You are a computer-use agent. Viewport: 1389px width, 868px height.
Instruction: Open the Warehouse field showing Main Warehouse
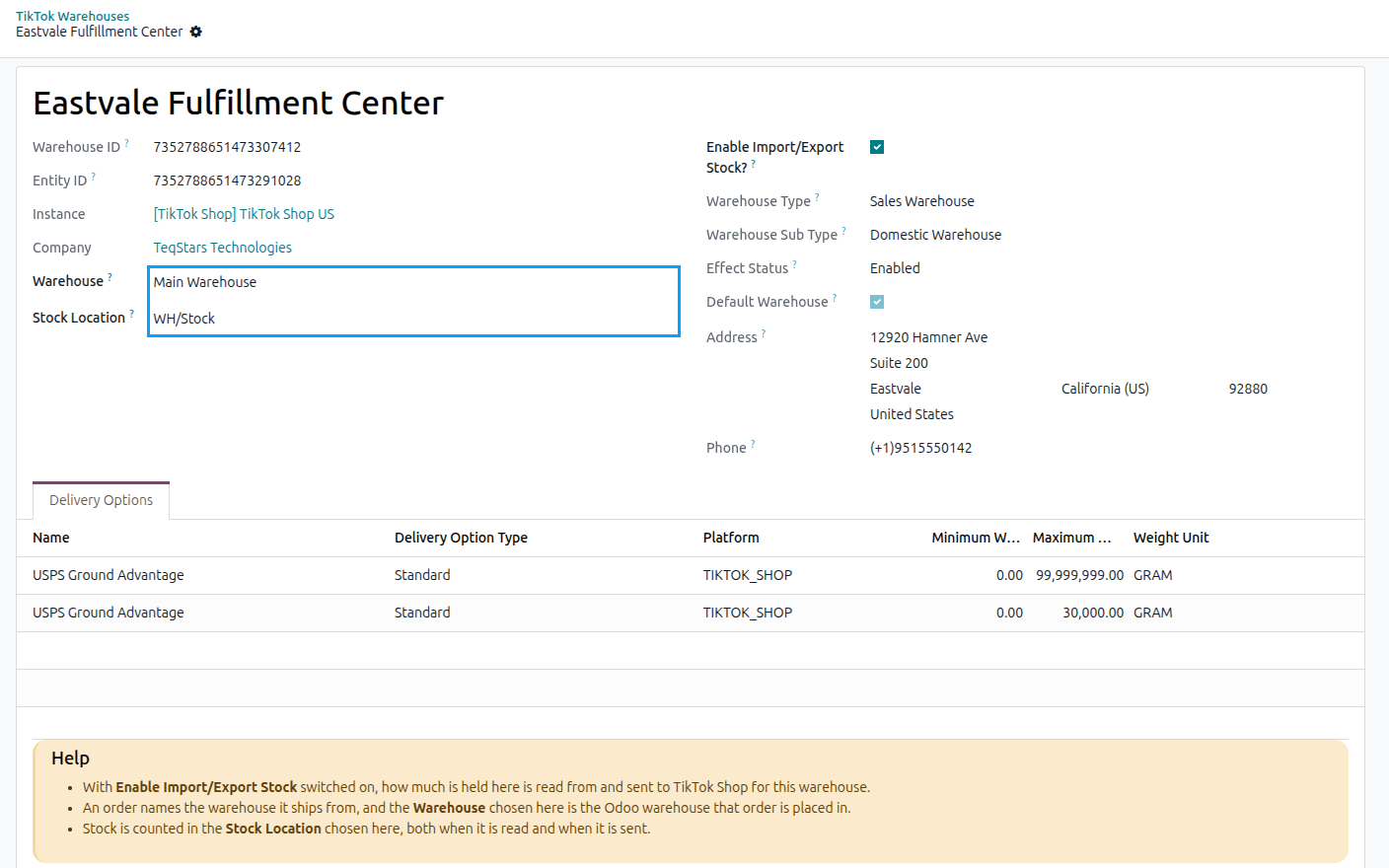coord(413,282)
